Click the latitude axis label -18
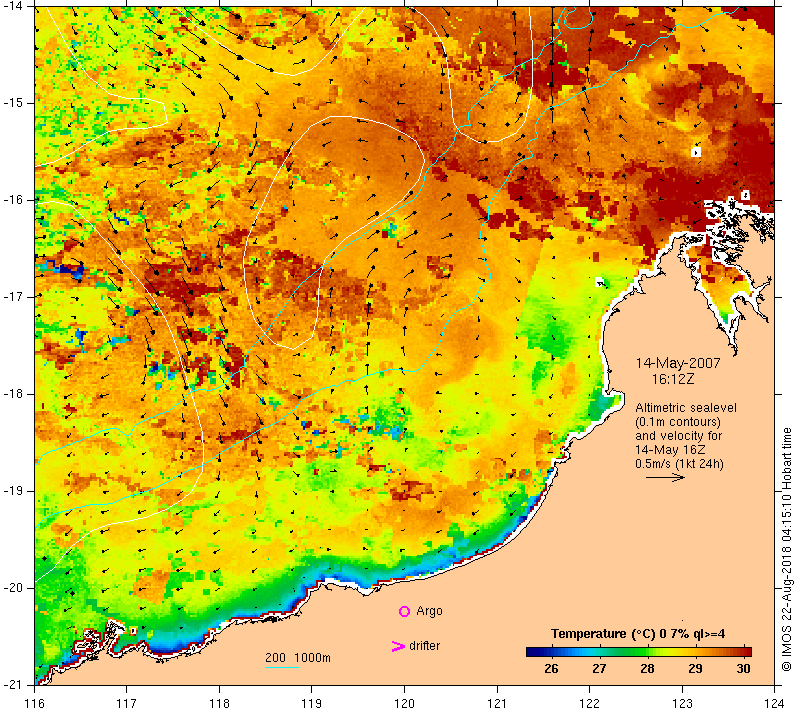800x710 pixels. click(13, 394)
